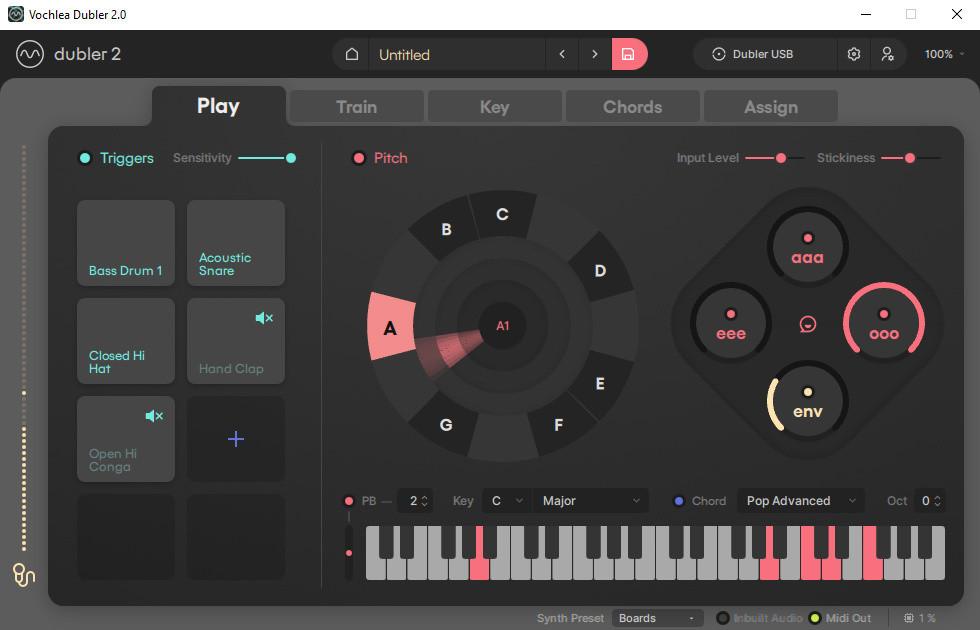Open app settings via the gear icon
980x630 pixels.
(854, 54)
